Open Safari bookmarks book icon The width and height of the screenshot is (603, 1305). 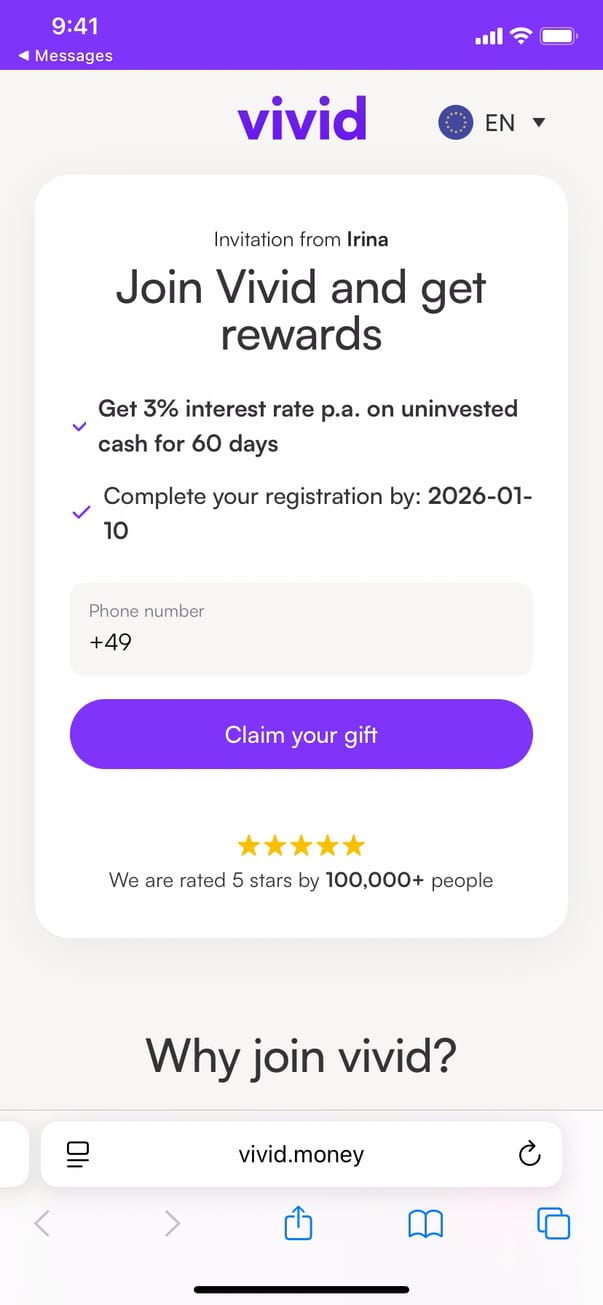point(426,1223)
